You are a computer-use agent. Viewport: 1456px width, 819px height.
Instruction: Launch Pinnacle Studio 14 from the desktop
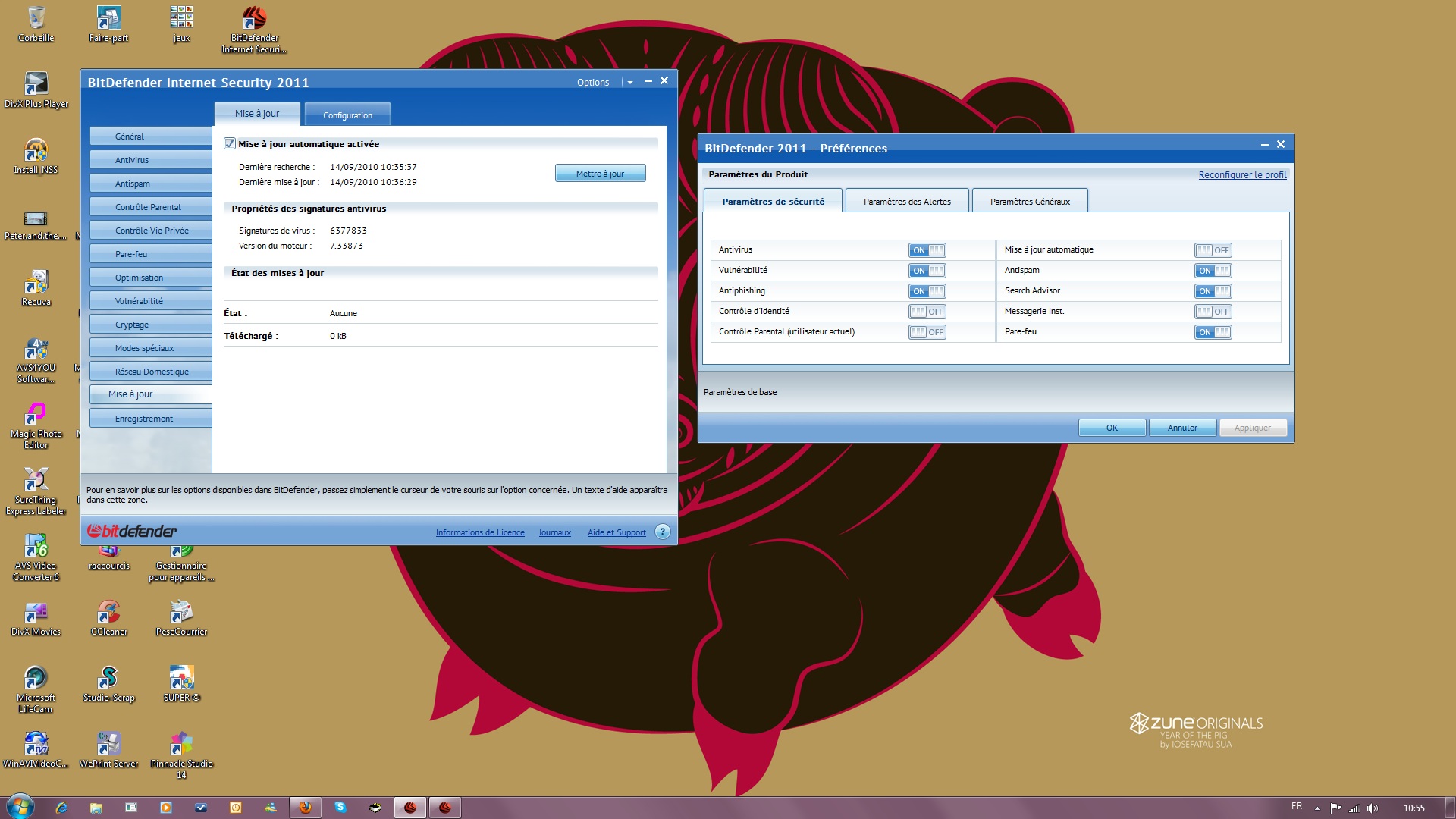tap(181, 755)
